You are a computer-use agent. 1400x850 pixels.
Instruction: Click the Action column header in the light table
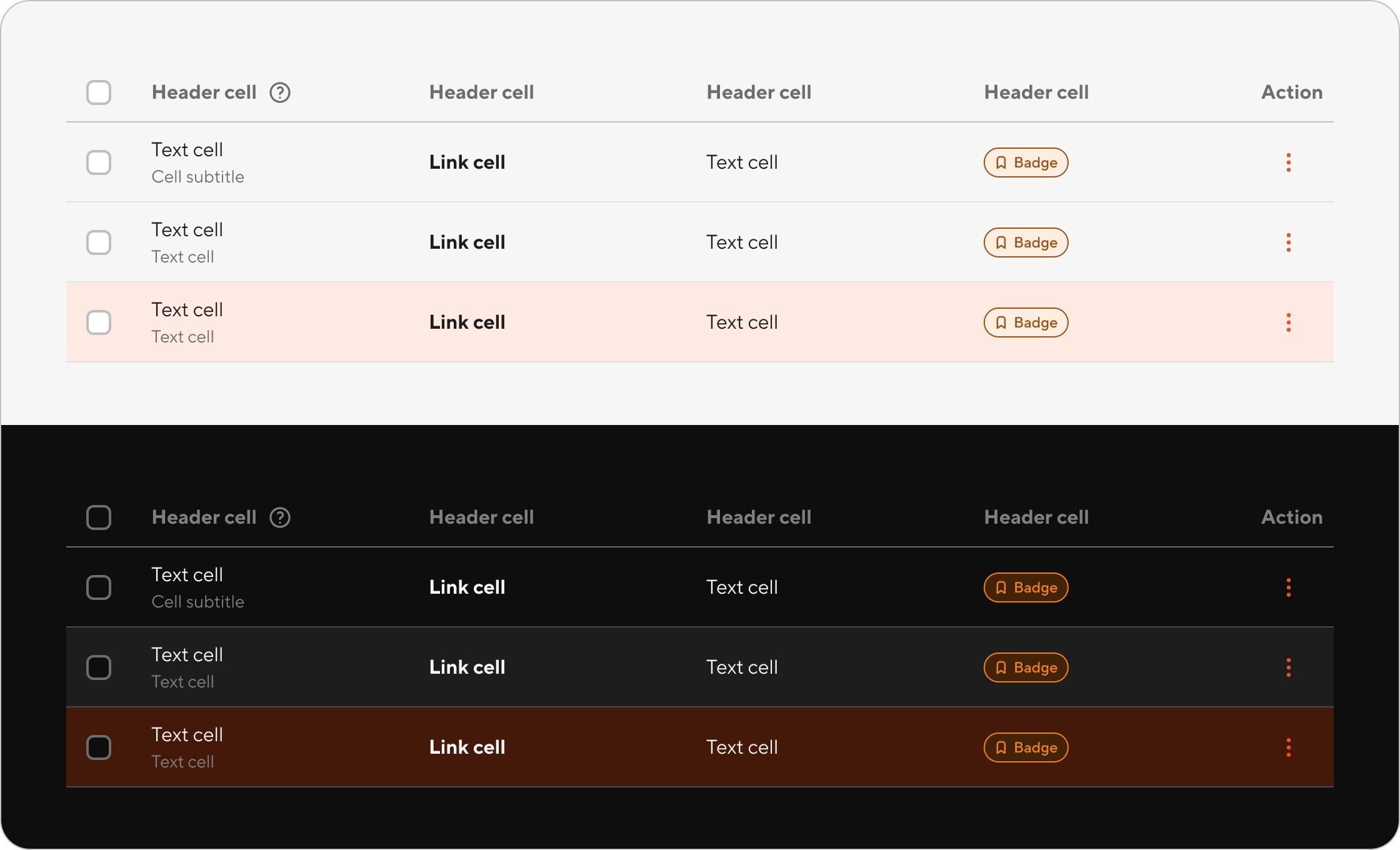(x=1292, y=92)
